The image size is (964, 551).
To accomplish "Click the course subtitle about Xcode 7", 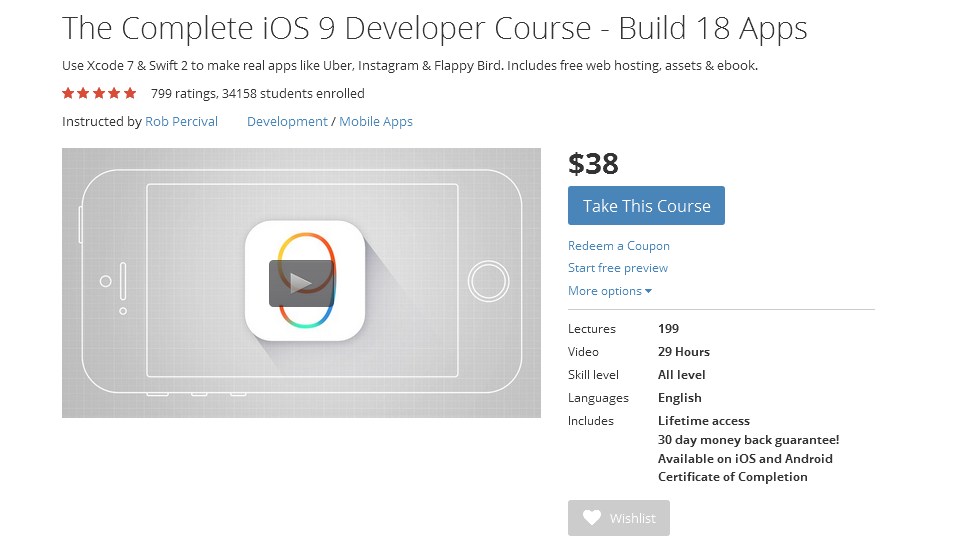I will pos(409,66).
